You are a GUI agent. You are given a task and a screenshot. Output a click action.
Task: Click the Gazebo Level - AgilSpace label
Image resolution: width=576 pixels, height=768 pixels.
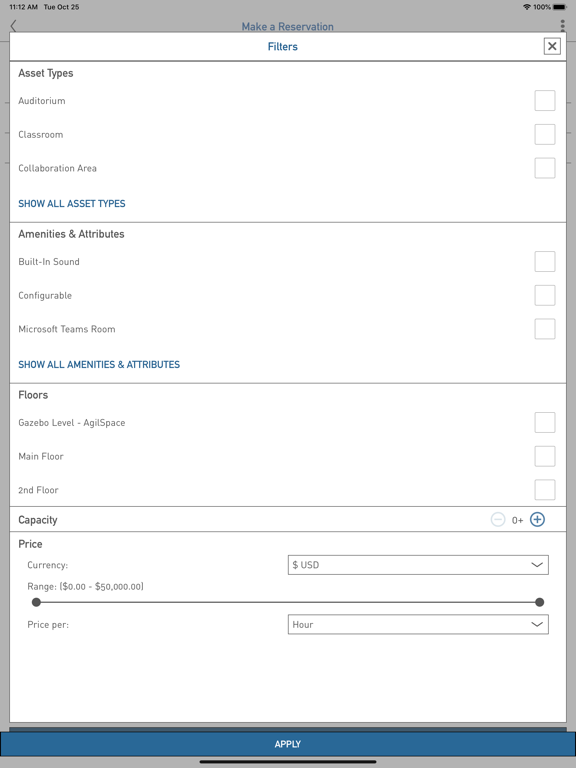tap(72, 423)
